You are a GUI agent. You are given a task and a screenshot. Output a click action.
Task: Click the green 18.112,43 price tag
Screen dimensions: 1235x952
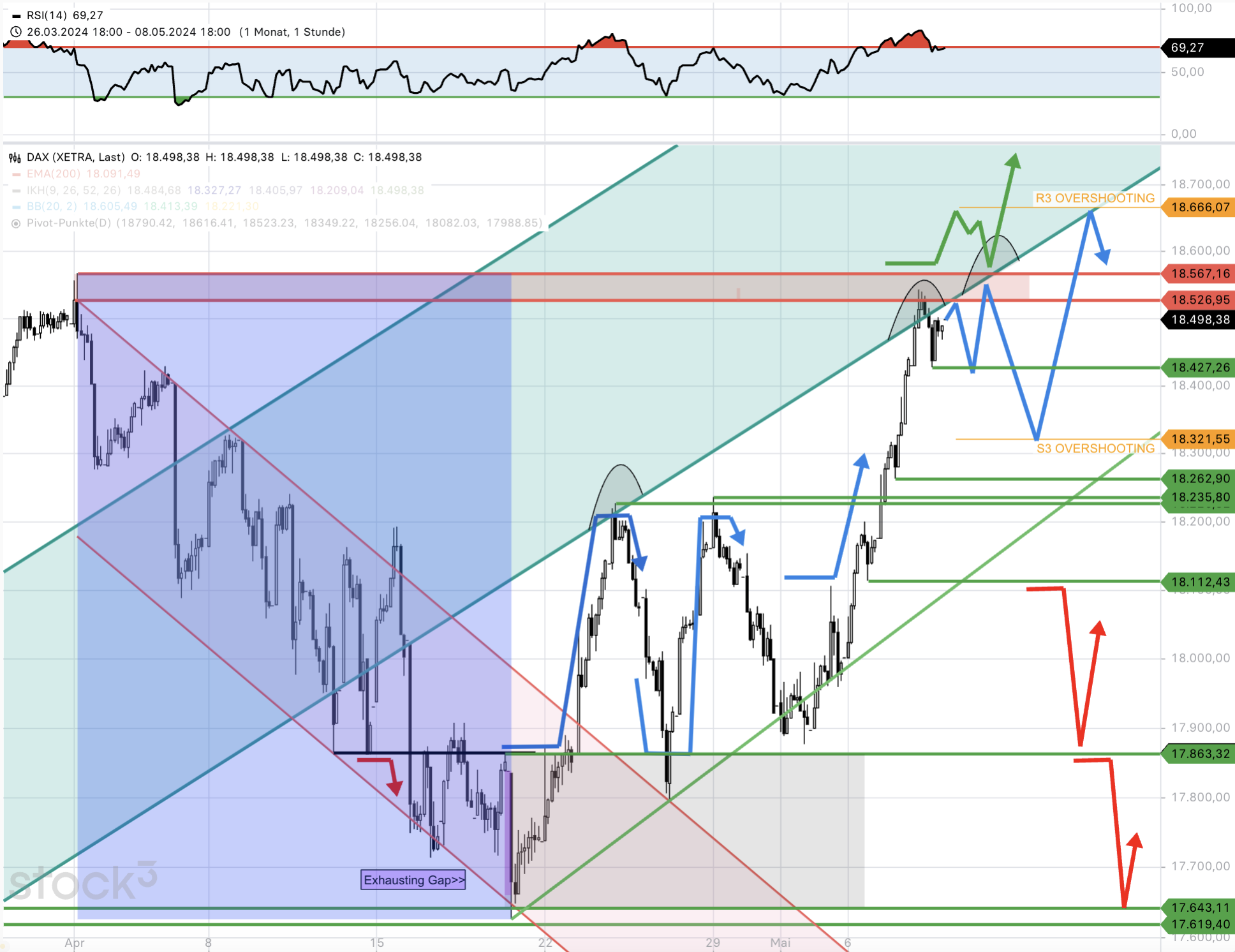click(1199, 582)
